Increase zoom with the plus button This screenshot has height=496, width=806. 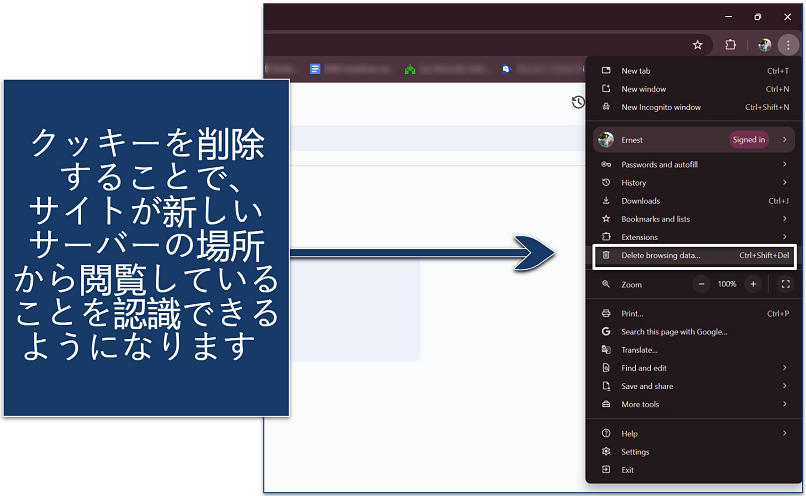[x=753, y=284]
